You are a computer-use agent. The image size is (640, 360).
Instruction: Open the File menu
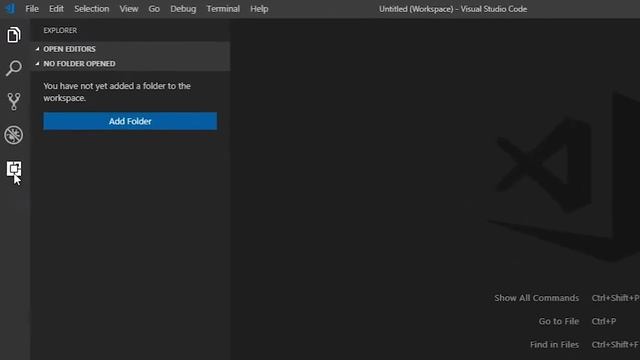pyautogui.click(x=32, y=9)
